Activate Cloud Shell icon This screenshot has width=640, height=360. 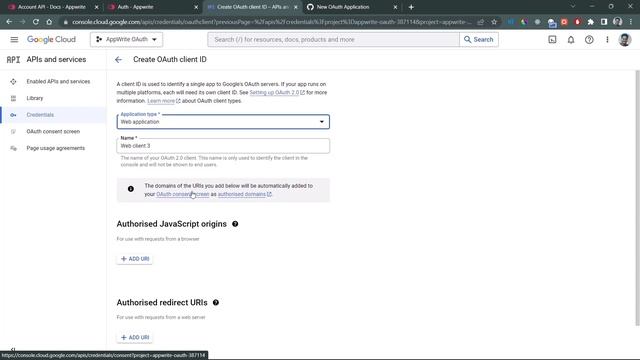pos(552,40)
